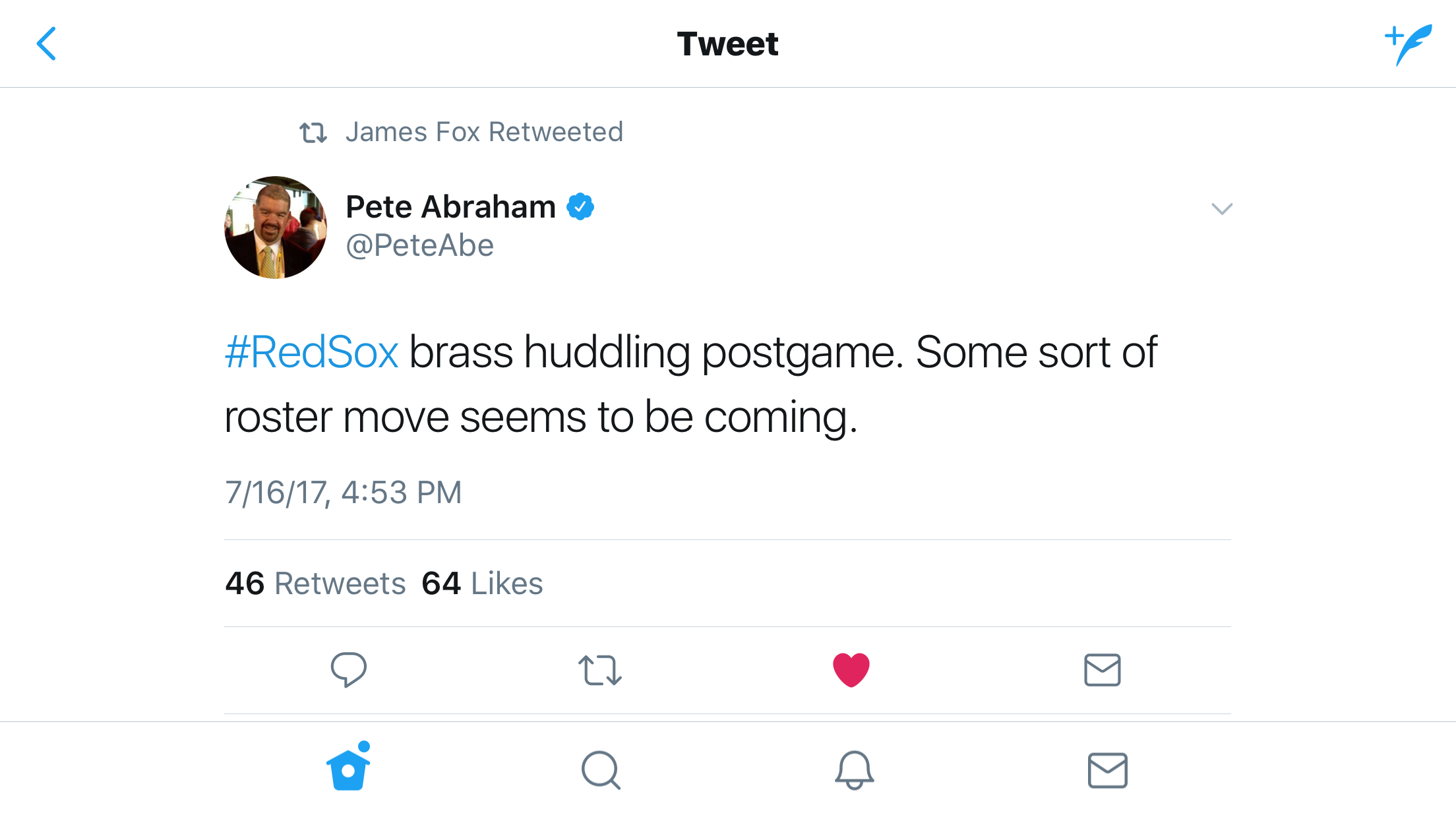Screen dimensions: 1456x819
Task: Go back using the back arrow
Action: point(46,44)
